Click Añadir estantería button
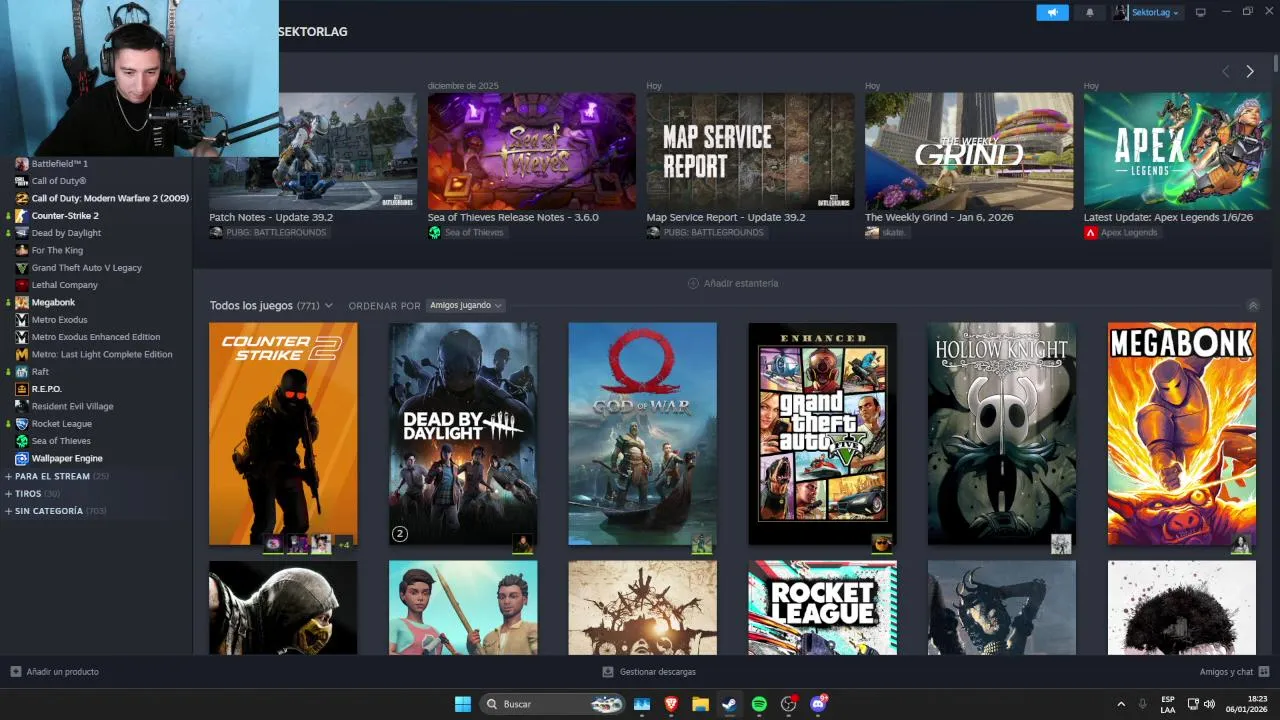The image size is (1280, 720). pyautogui.click(x=733, y=283)
